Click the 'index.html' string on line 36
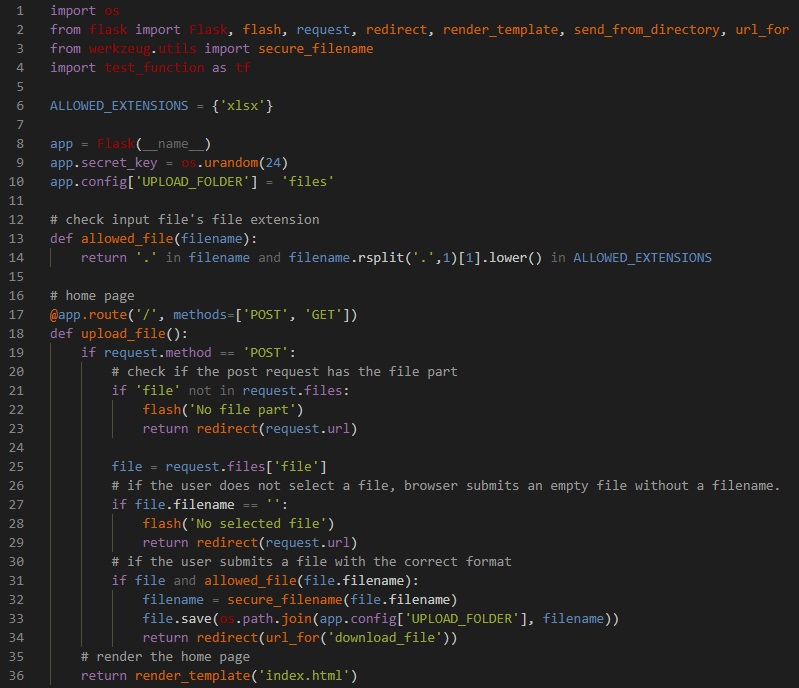The width and height of the screenshot is (799, 688). click(x=304, y=676)
